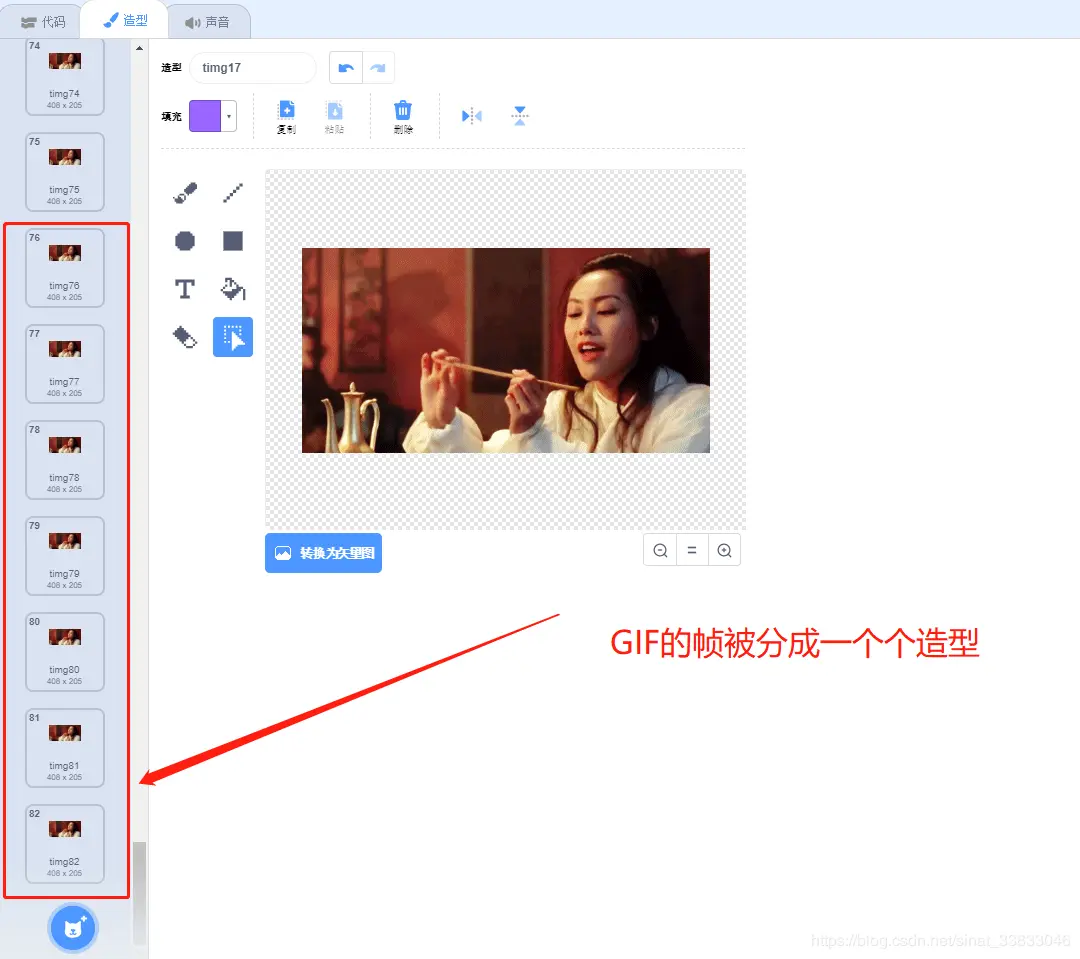The height and width of the screenshot is (959, 1080).
Task: Select costume thumbnail timg78
Action: [65, 460]
